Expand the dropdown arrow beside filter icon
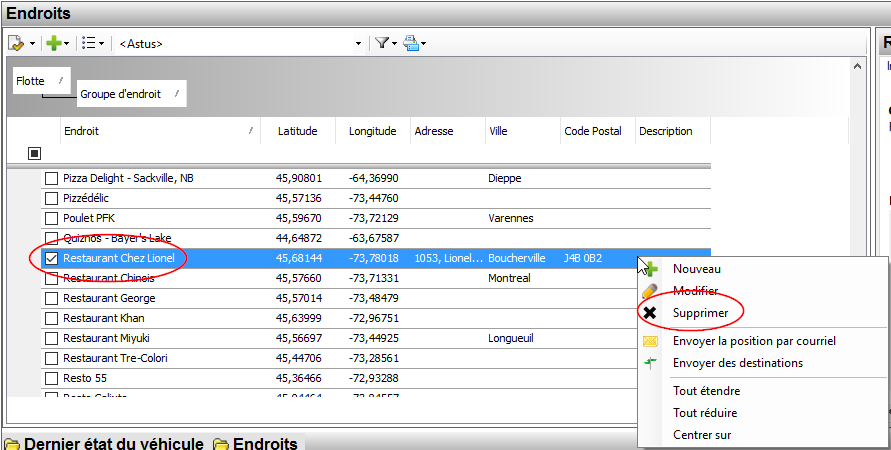The height and width of the screenshot is (450, 891). [395, 44]
